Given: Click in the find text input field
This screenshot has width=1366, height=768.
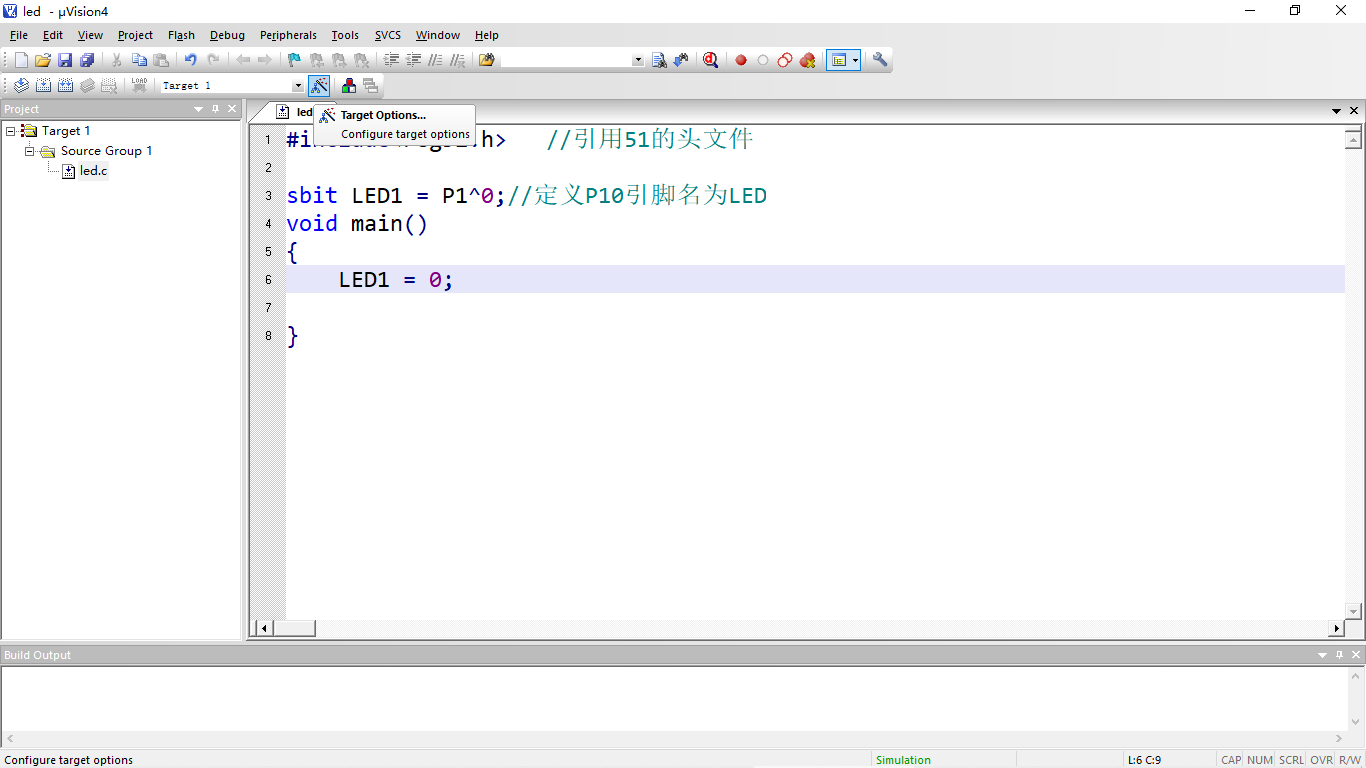Looking at the screenshot, I should click(566, 60).
